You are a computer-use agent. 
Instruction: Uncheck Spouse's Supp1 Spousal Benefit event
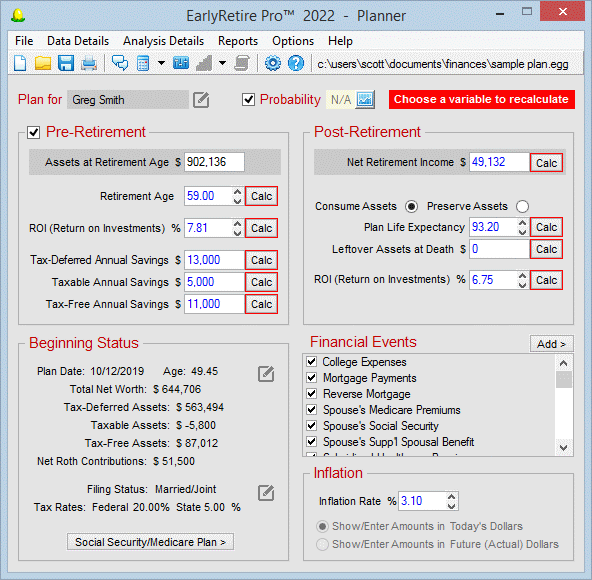point(311,441)
